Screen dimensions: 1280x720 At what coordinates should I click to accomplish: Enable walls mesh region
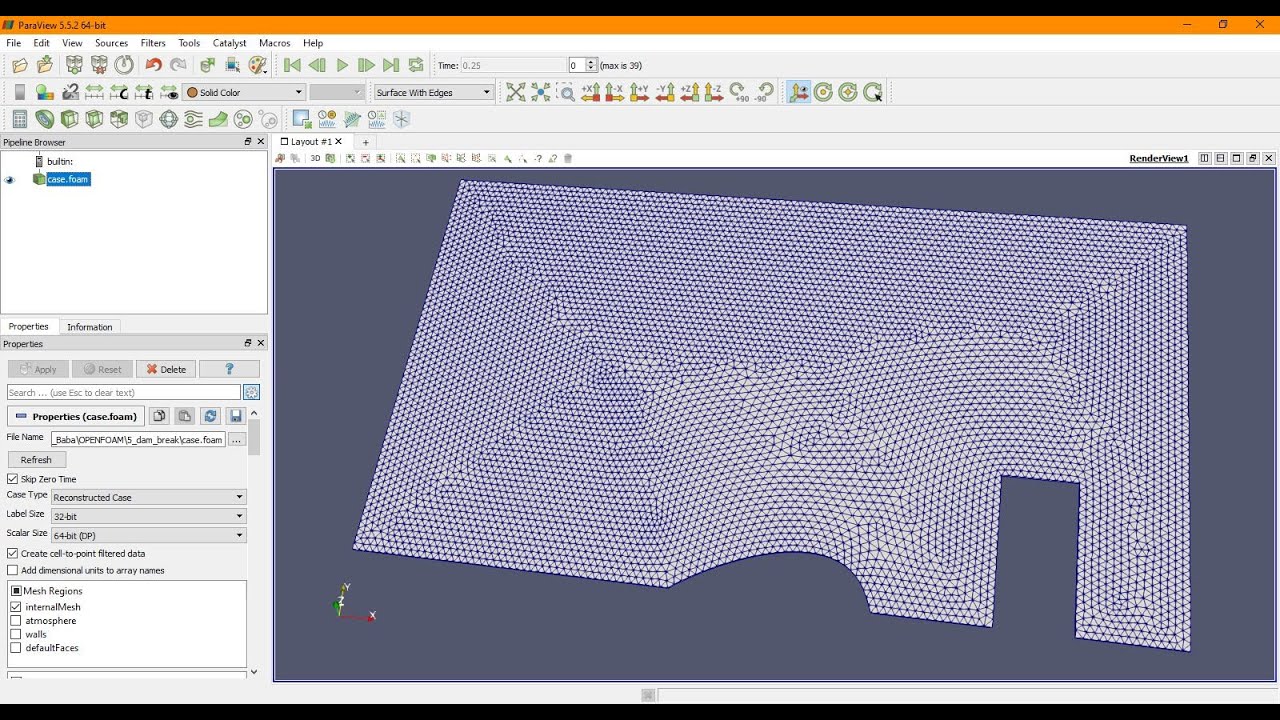[16, 634]
